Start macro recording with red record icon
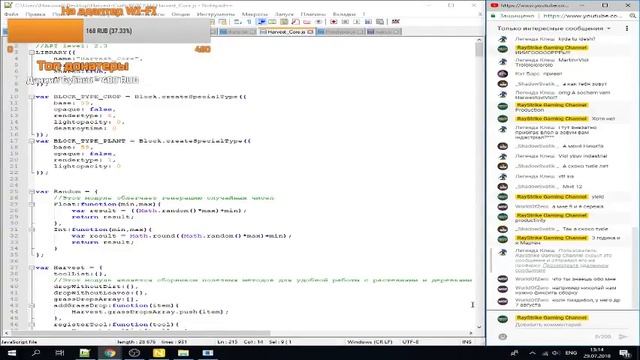This screenshot has width=640, height=360. click(x=333, y=22)
